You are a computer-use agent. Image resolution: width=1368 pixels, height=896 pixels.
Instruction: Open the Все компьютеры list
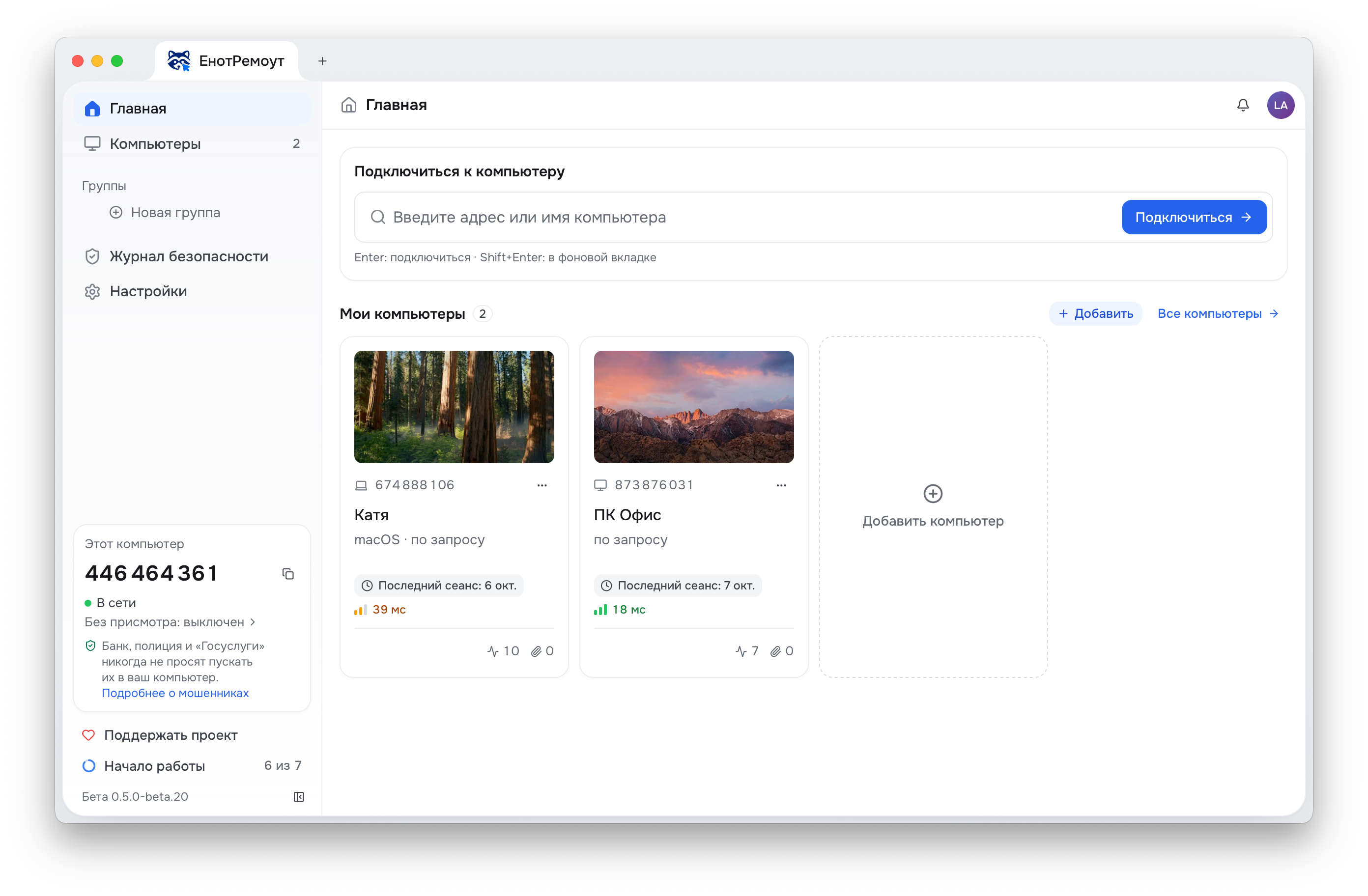pyautogui.click(x=1218, y=314)
